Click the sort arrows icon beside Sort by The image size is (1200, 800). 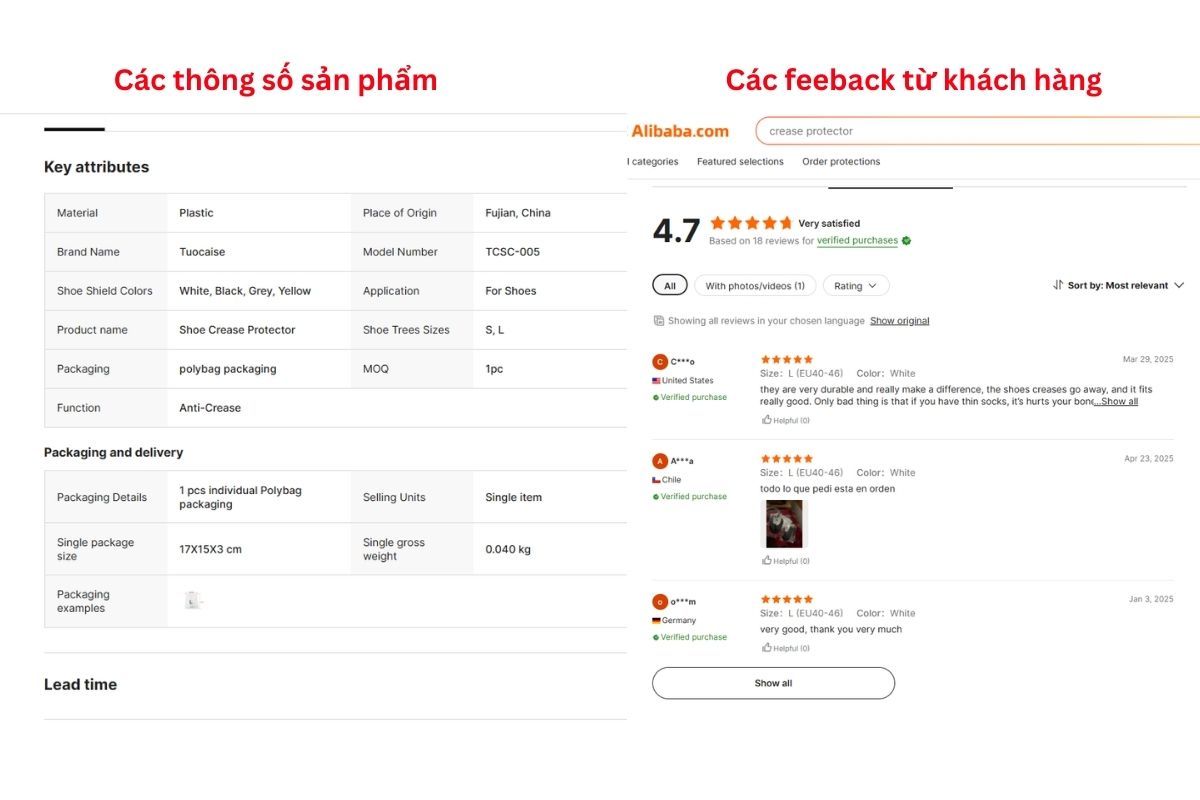tap(1057, 285)
